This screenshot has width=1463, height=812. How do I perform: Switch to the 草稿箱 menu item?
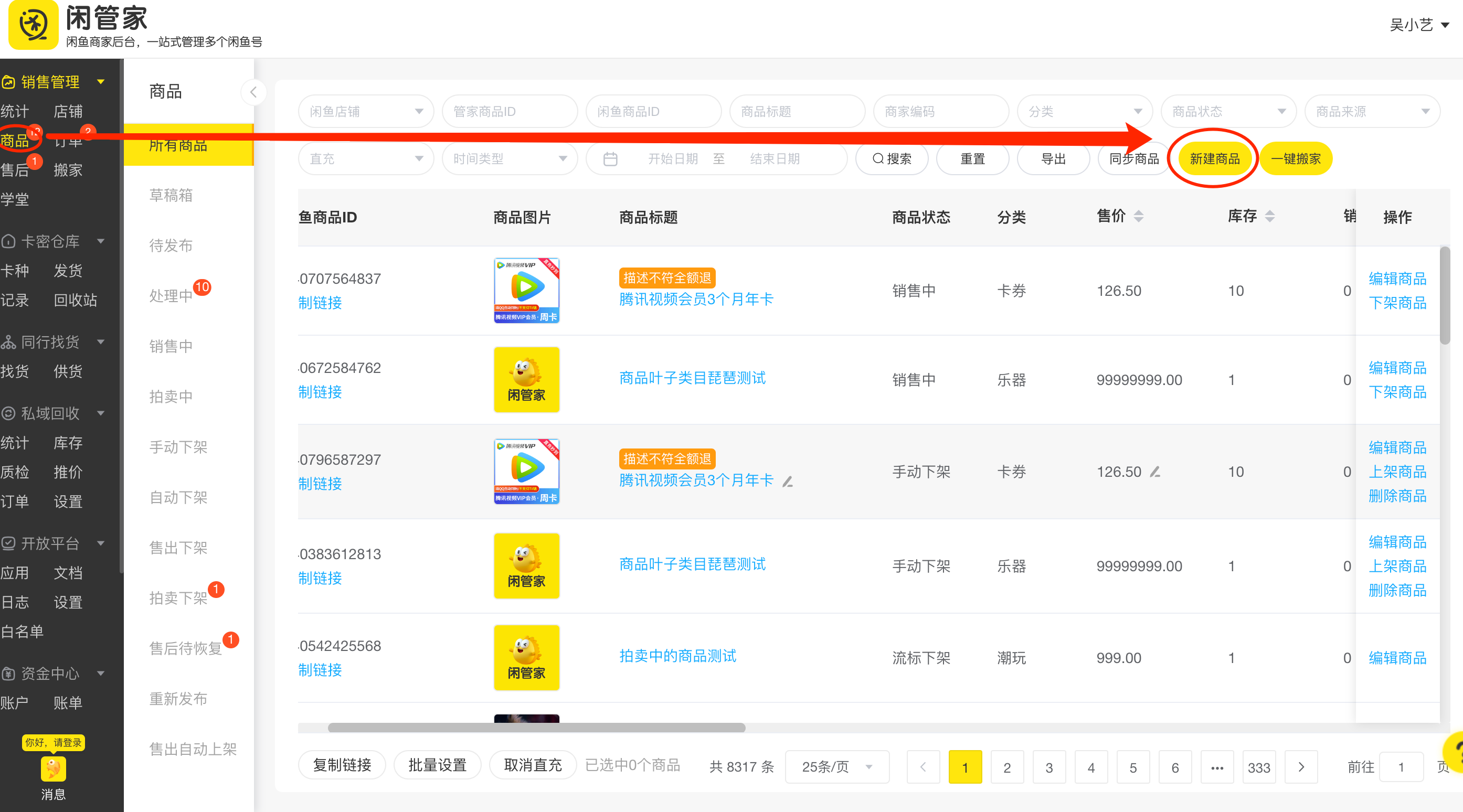click(x=171, y=195)
